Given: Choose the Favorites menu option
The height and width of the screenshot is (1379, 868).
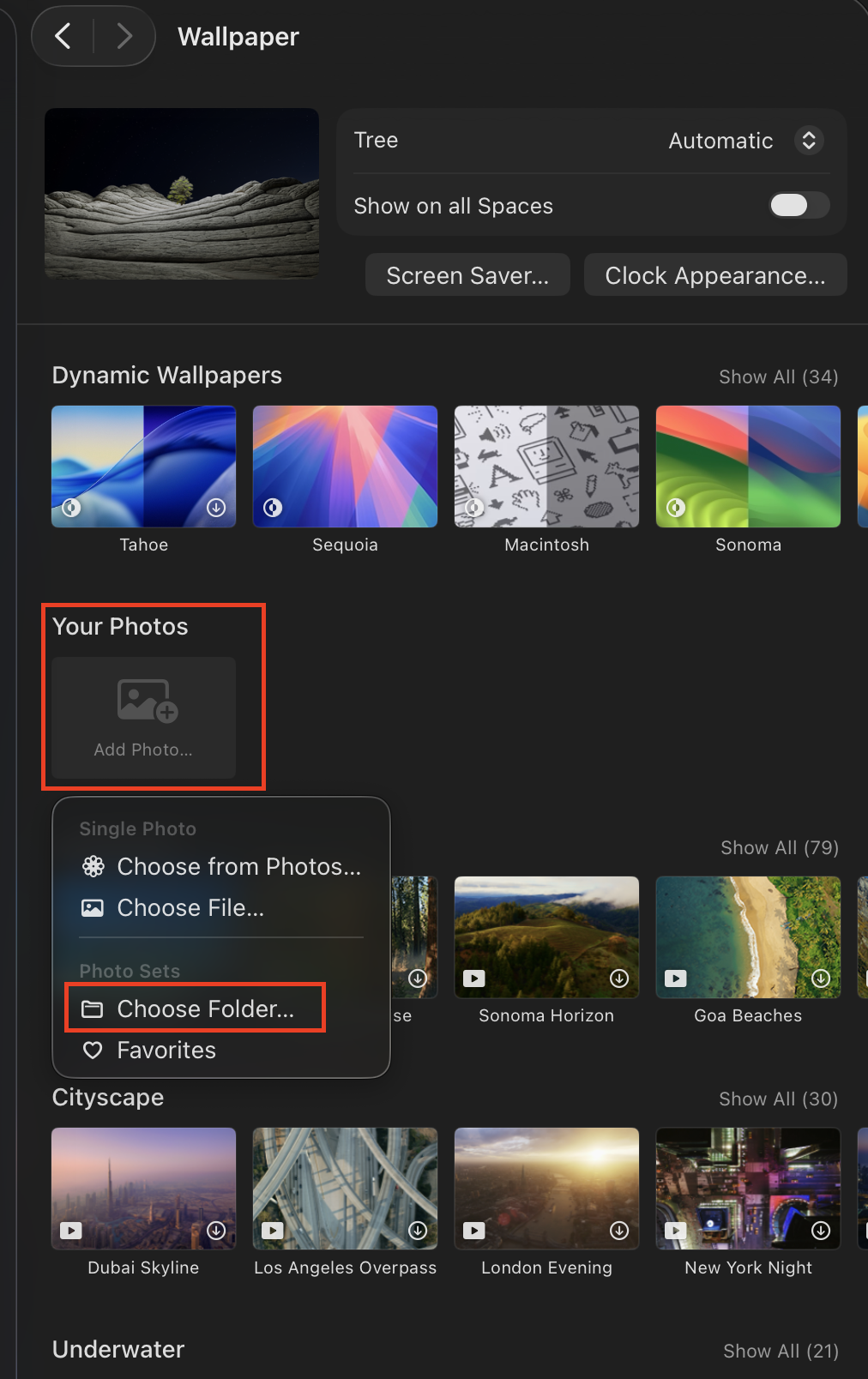Looking at the screenshot, I should [166, 1051].
